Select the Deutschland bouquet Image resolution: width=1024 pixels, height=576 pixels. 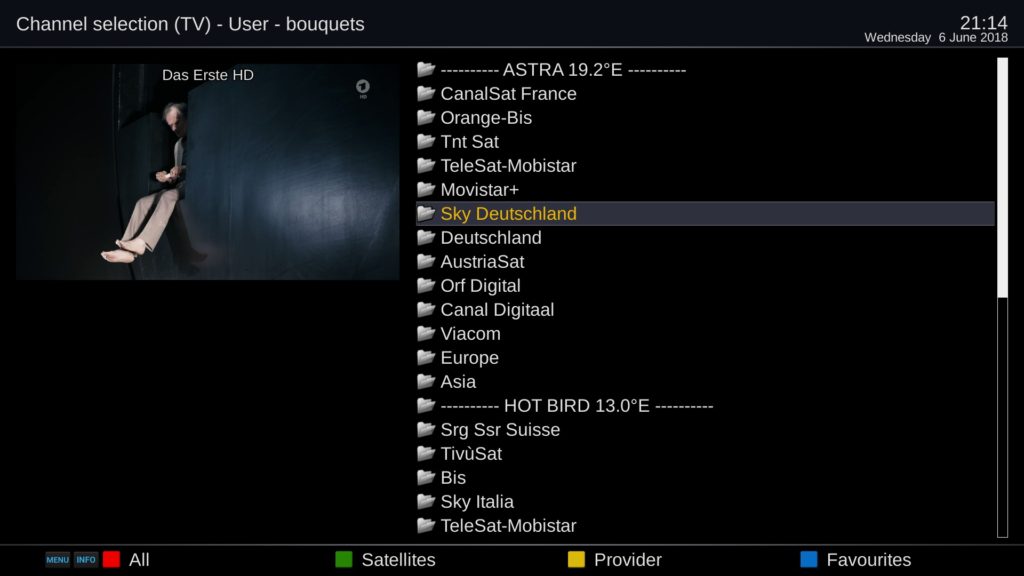(x=705, y=238)
